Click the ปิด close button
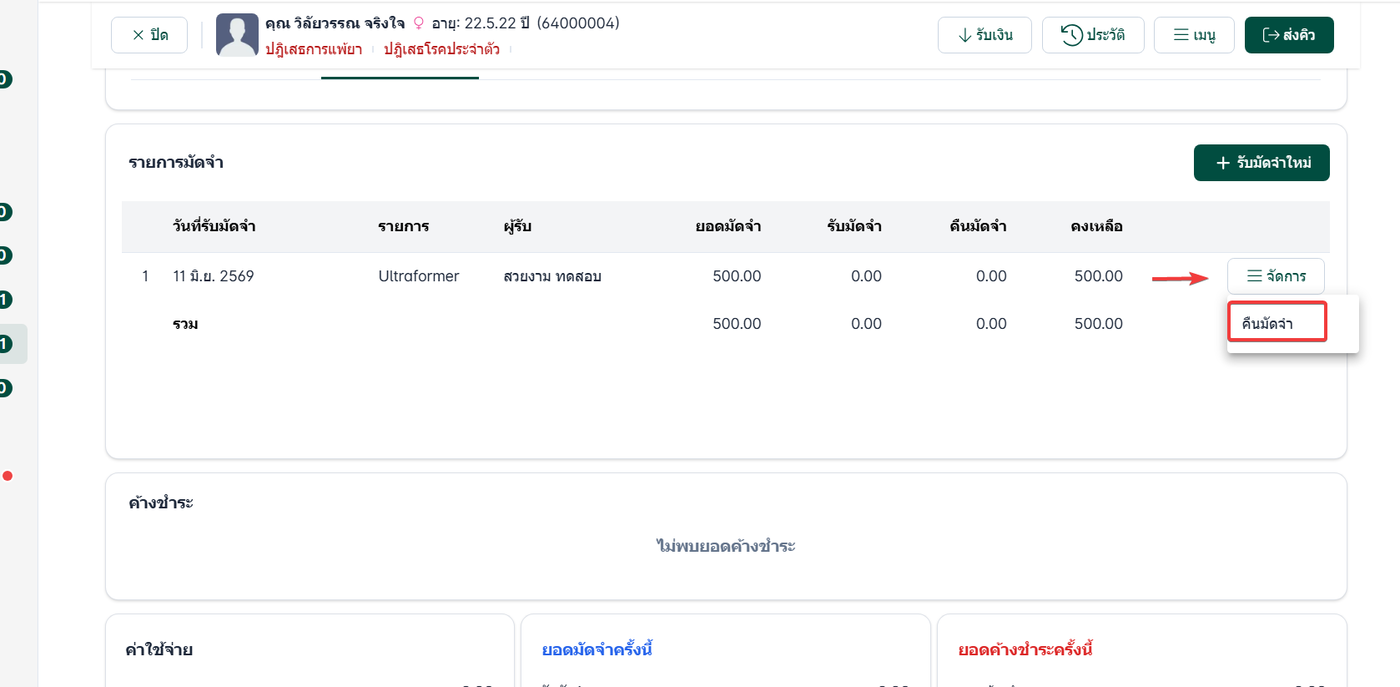 click(149, 35)
